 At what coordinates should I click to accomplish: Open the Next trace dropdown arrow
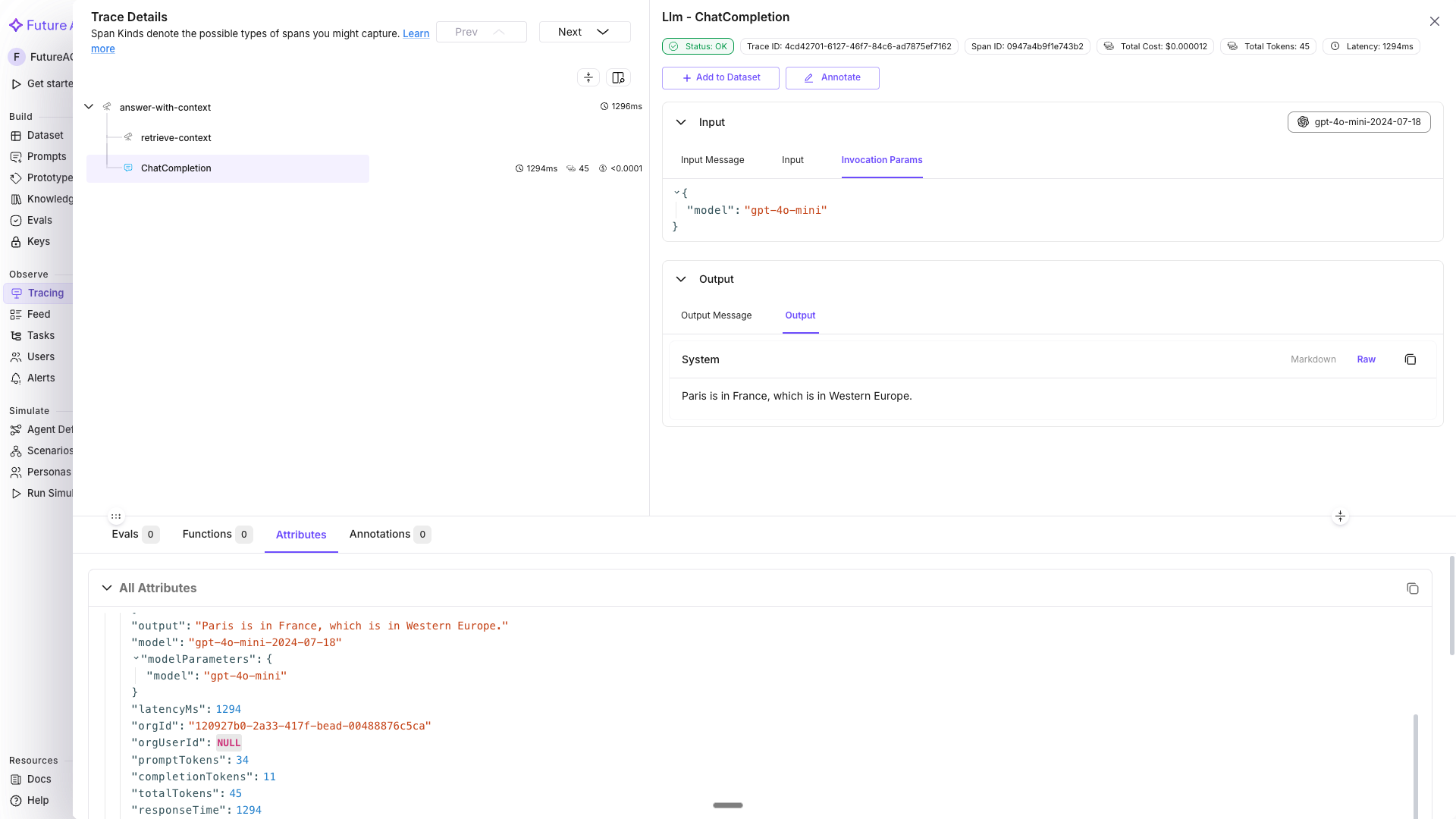tap(602, 32)
